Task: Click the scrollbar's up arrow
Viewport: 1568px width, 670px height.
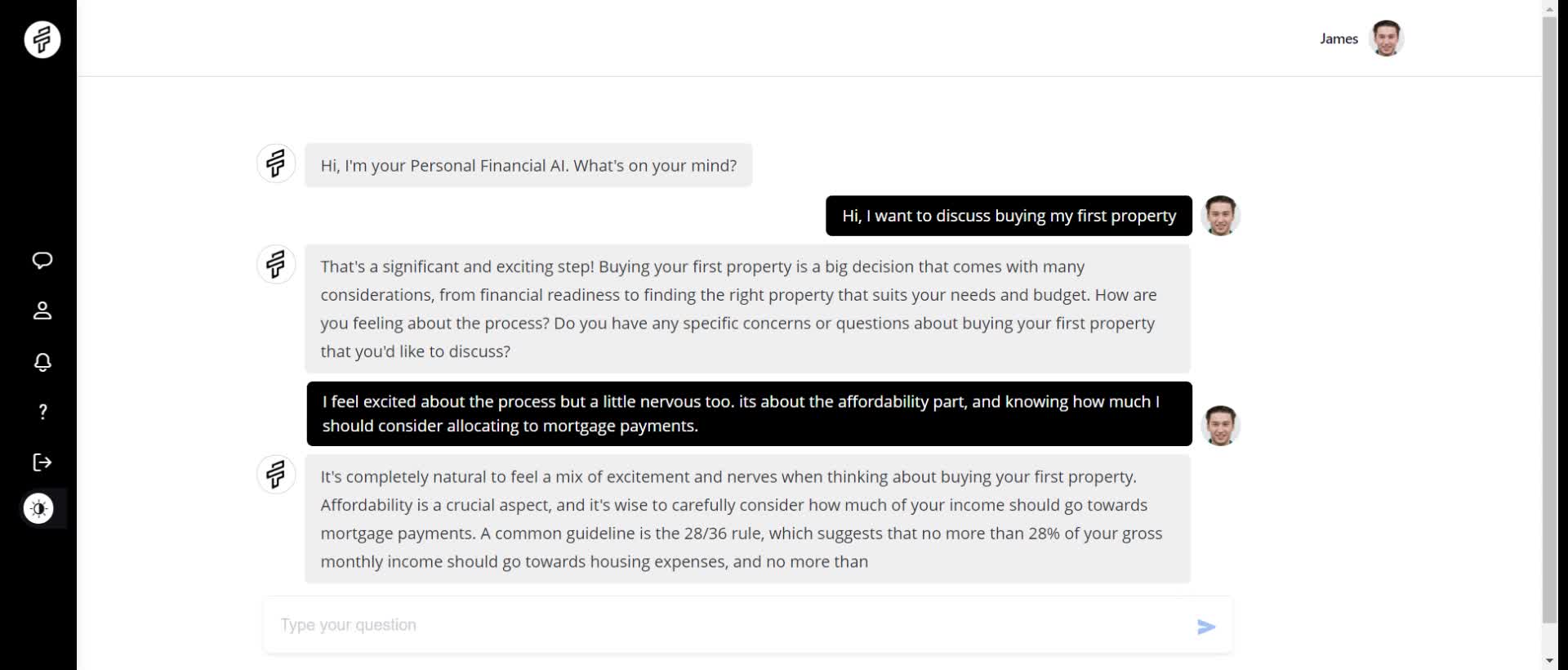Action: click(x=1549, y=8)
